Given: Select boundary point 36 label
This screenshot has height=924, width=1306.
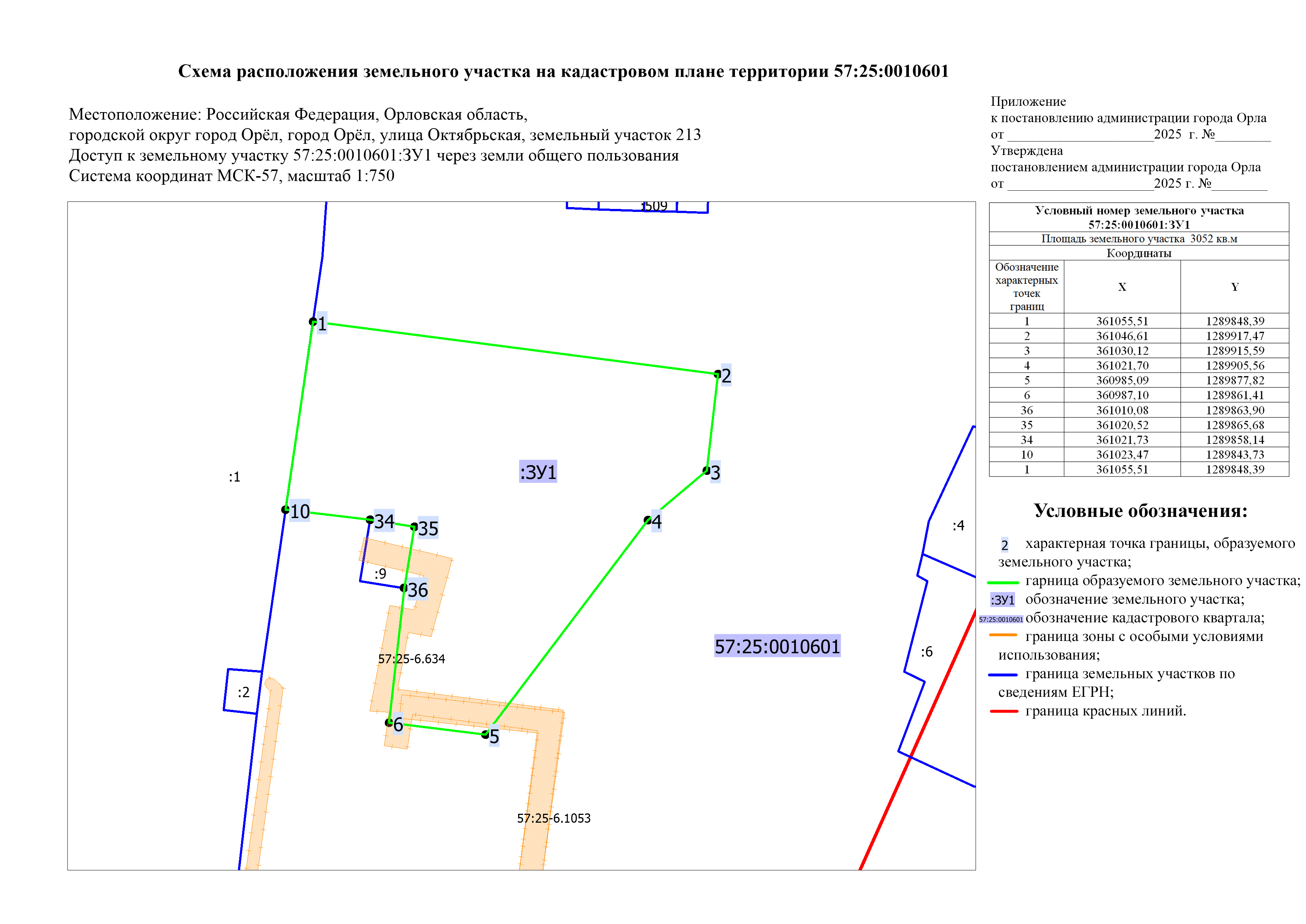Looking at the screenshot, I should 418,590.
